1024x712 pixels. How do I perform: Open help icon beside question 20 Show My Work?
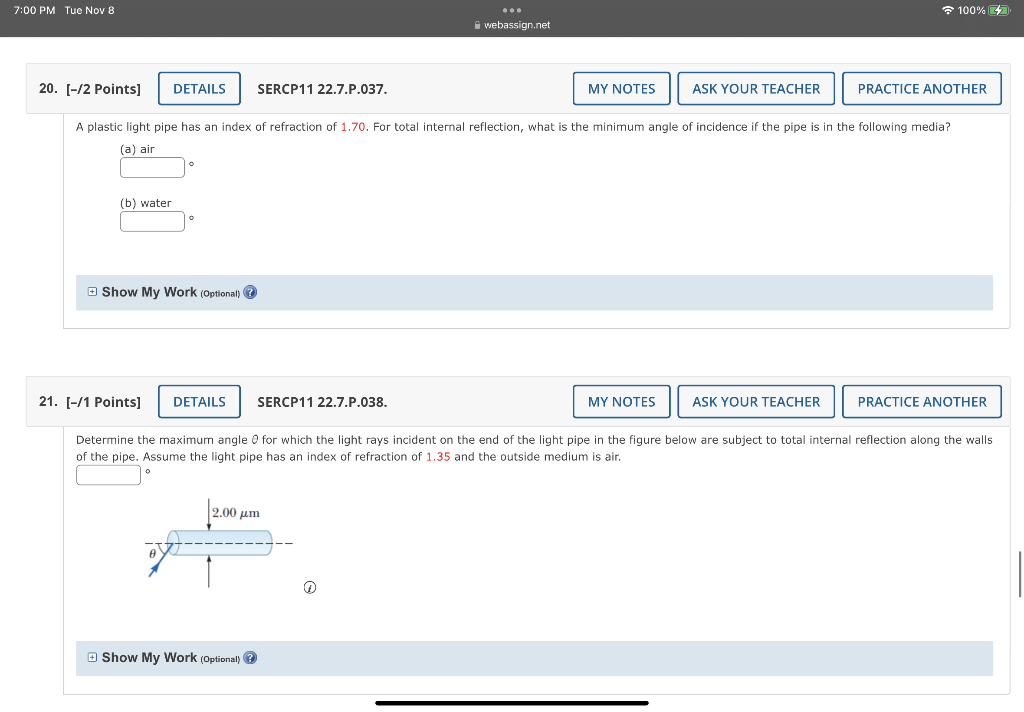coord(250,293)
